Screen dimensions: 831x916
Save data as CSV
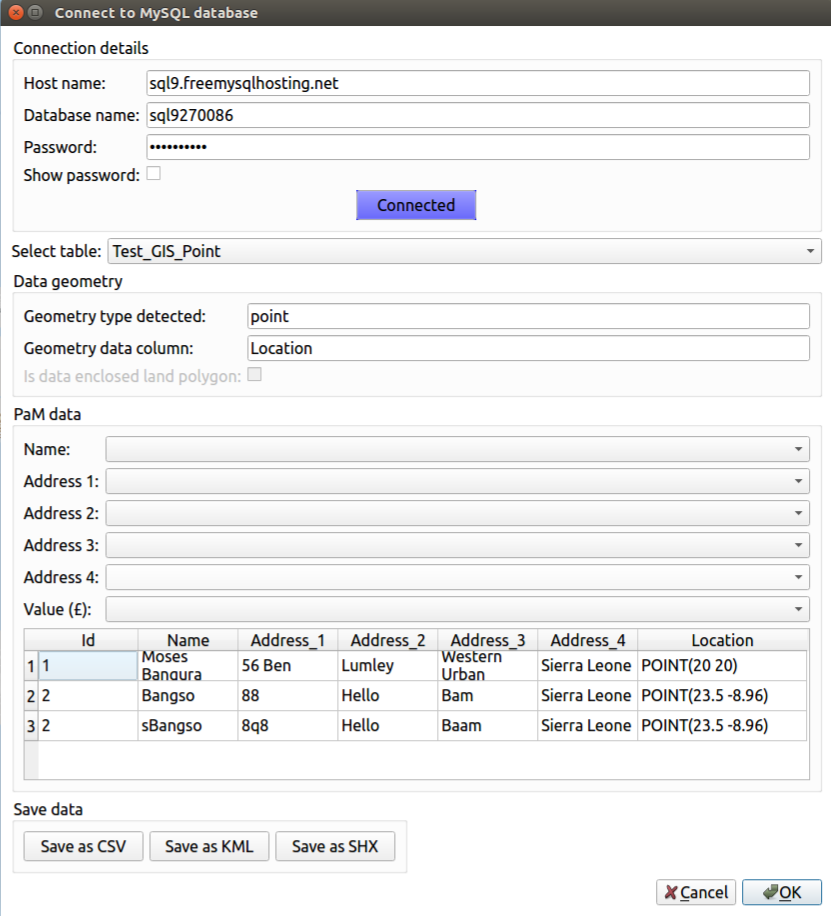[x=84, y=846]
